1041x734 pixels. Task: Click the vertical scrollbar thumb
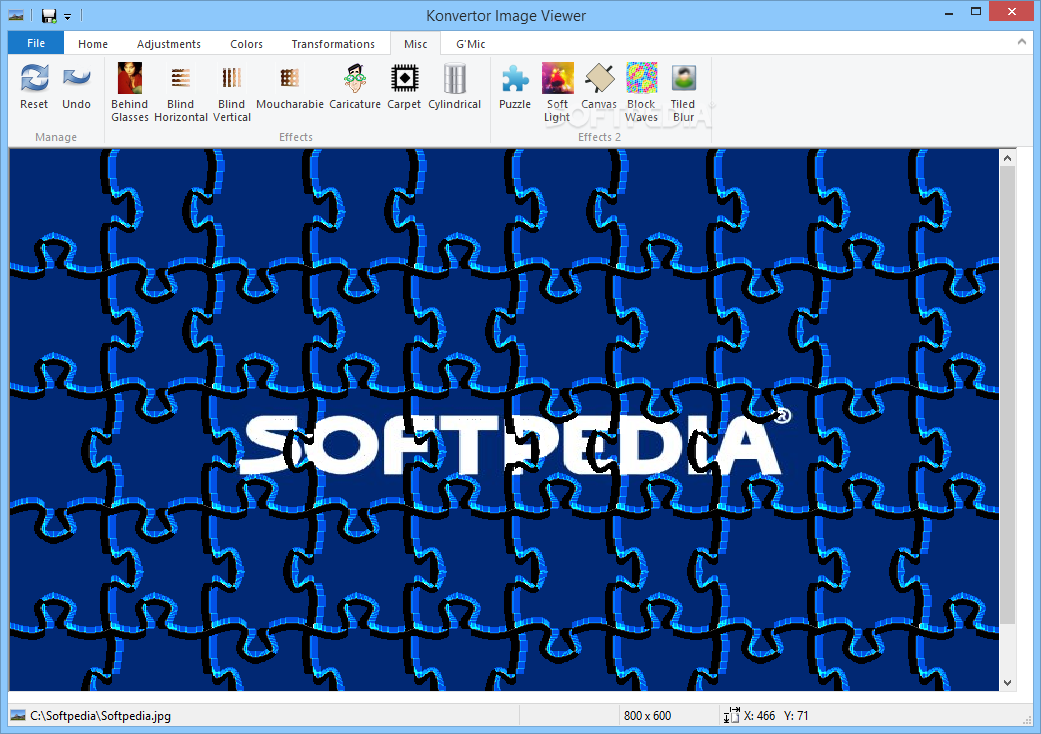(1007, 395)
